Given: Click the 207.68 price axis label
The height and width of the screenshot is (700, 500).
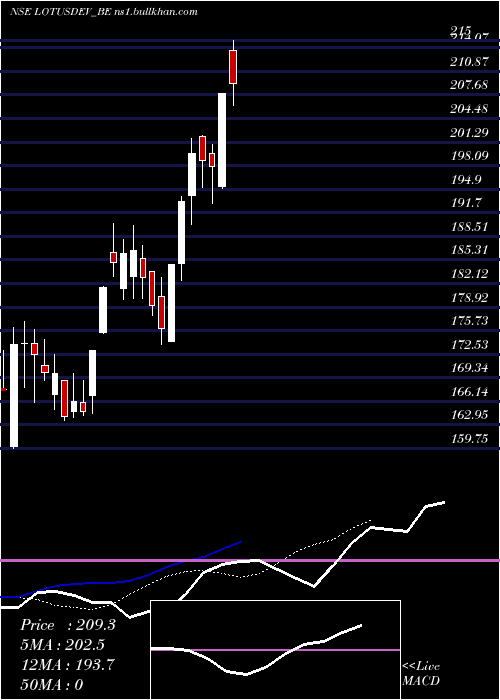Looking at the screenshot, I should click(469, 84).
